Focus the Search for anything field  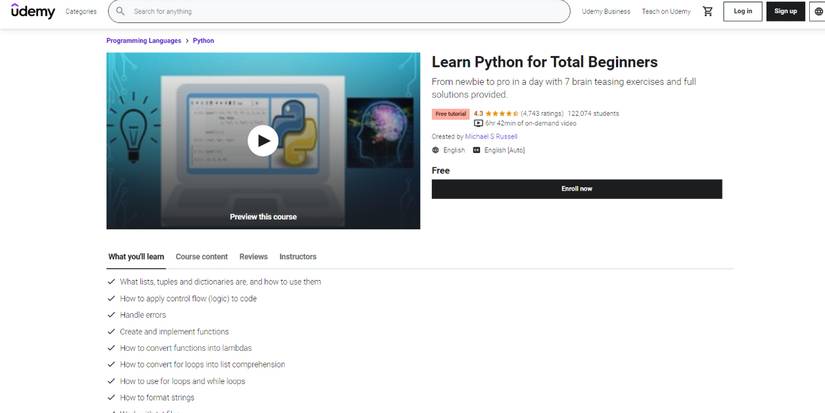[x=339, y=11]
